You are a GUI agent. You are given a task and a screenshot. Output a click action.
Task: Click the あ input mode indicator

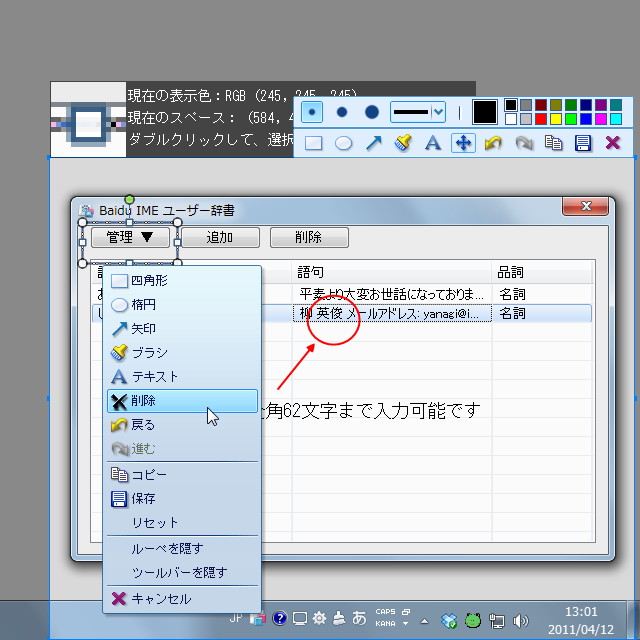[359, 618]
